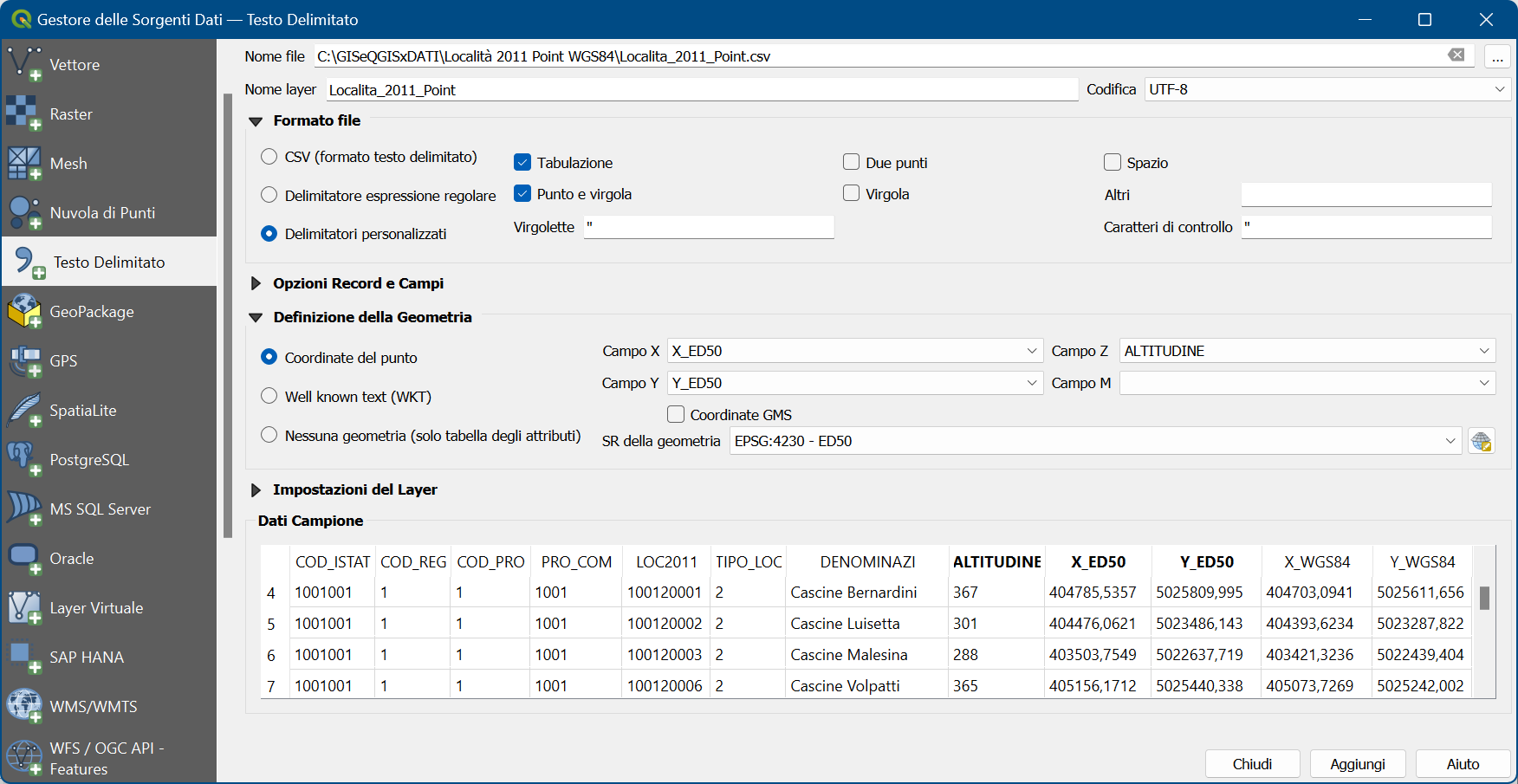Viewport: 1518px width, 784px height.
Task: Open the Raster source icon
Action: [x=24, y=113]
